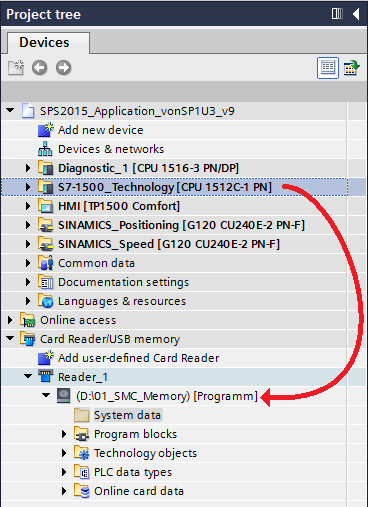The height and width of the screenshot is (507, 368).
Task: Click the Devices & networks icon
Action: point(45,149)
